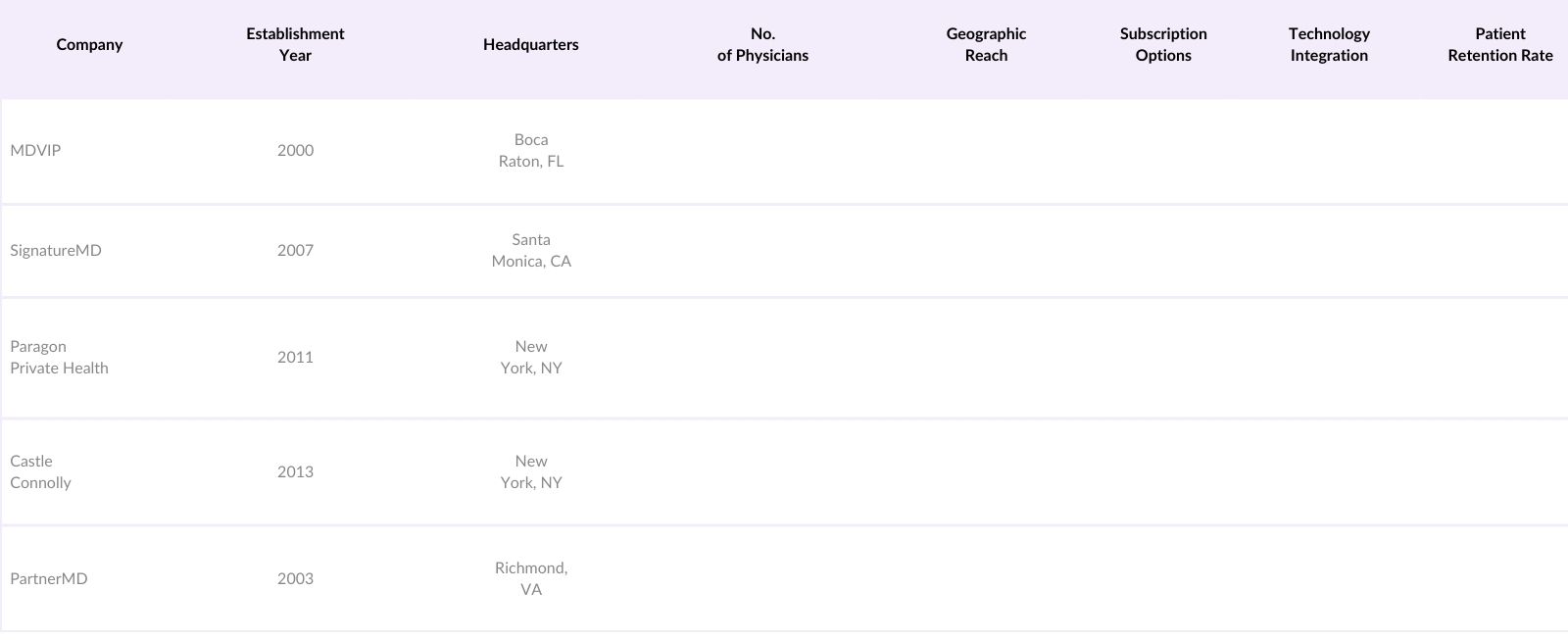Select the Patient Retention Rate header
Screen dimensions: 1568x640
pyautogui.click(x=1499, y=45)
